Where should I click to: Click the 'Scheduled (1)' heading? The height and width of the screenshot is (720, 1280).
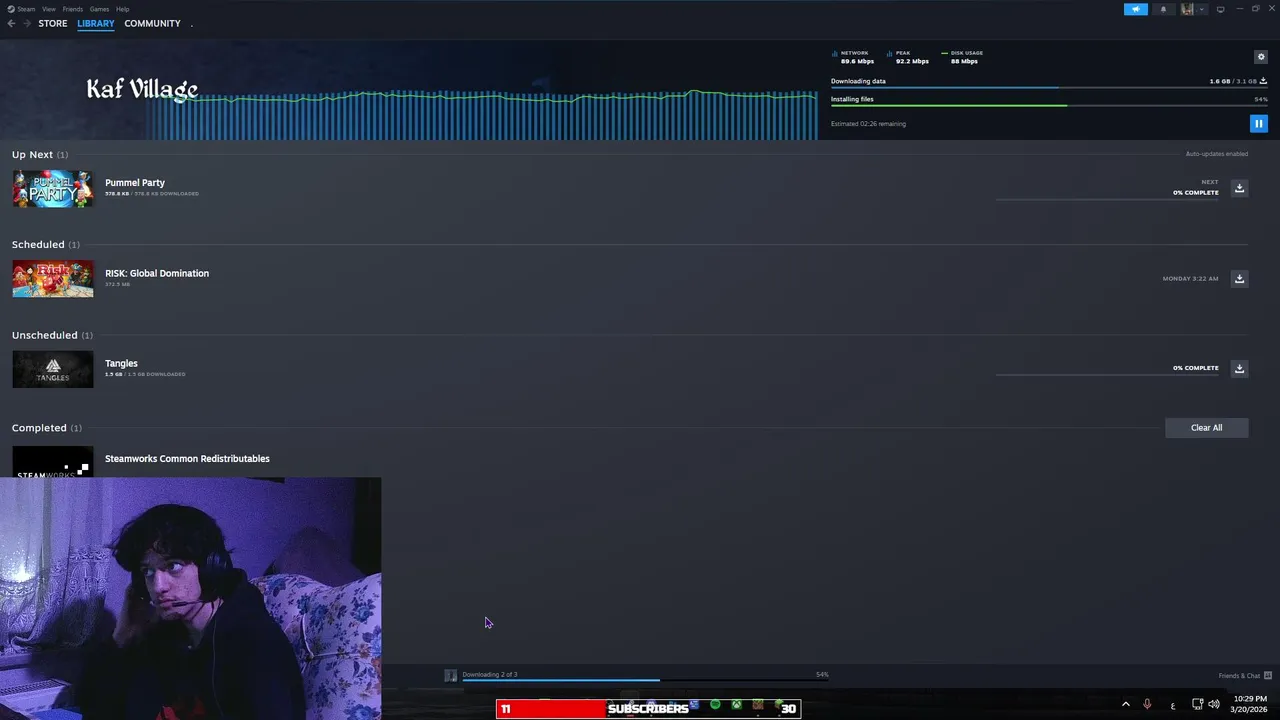point(46,245)
